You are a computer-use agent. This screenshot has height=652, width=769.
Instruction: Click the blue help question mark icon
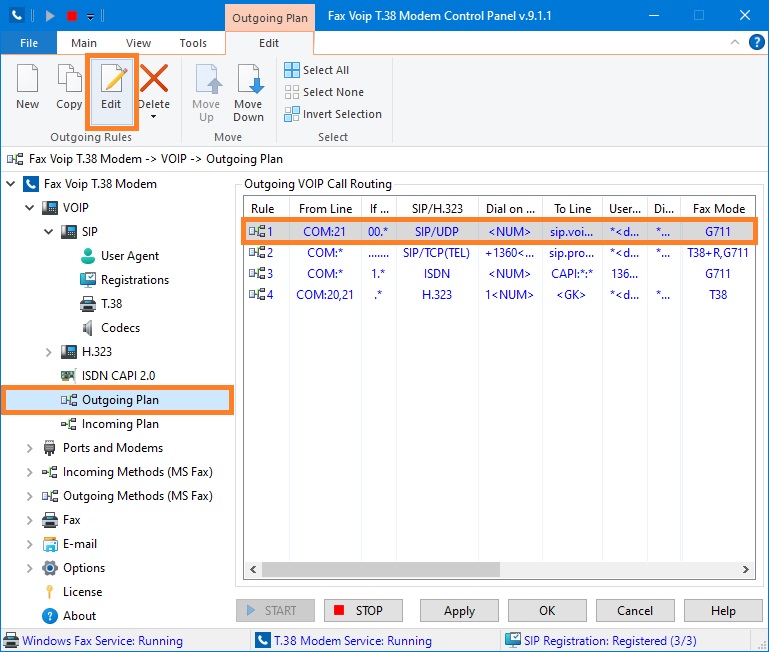click(757, 42)
